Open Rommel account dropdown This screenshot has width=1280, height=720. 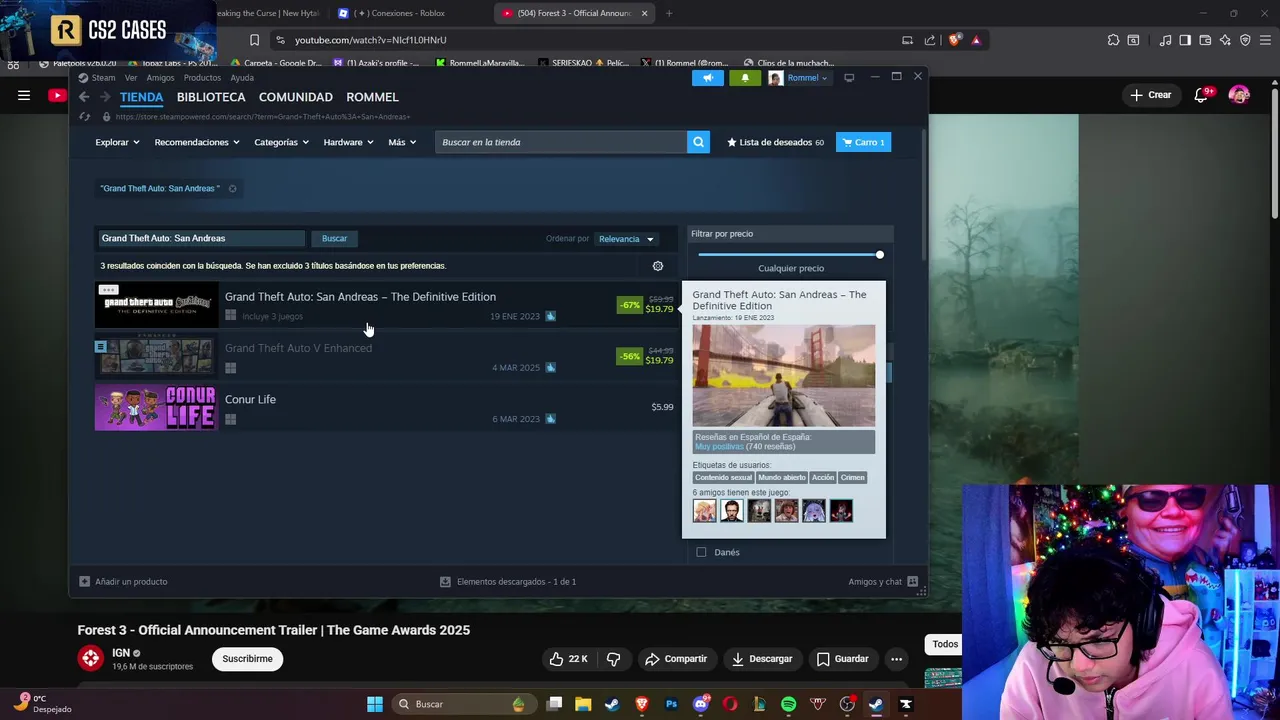pos(798,78)
